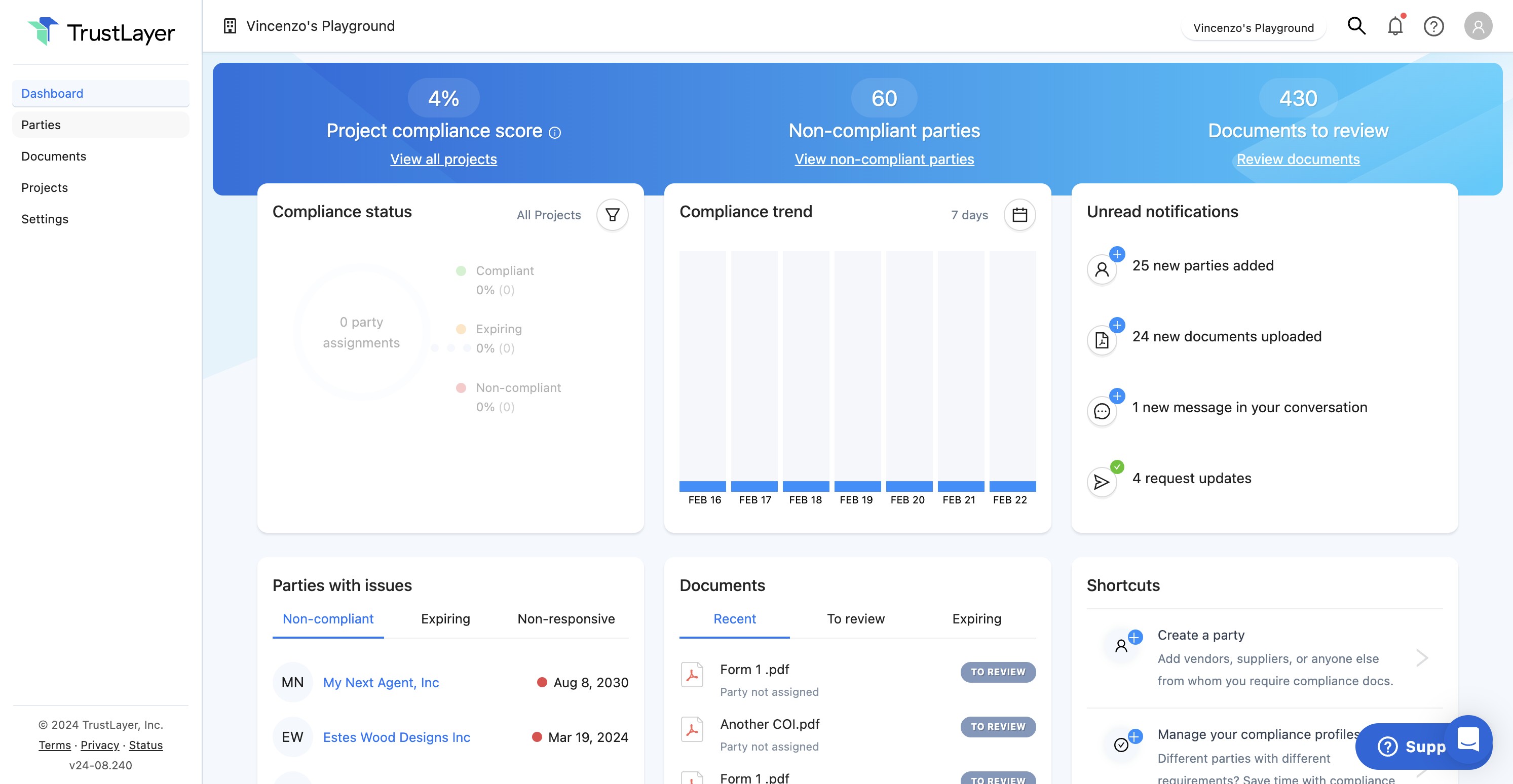Open the My Next Agent, Inc link

381,682
